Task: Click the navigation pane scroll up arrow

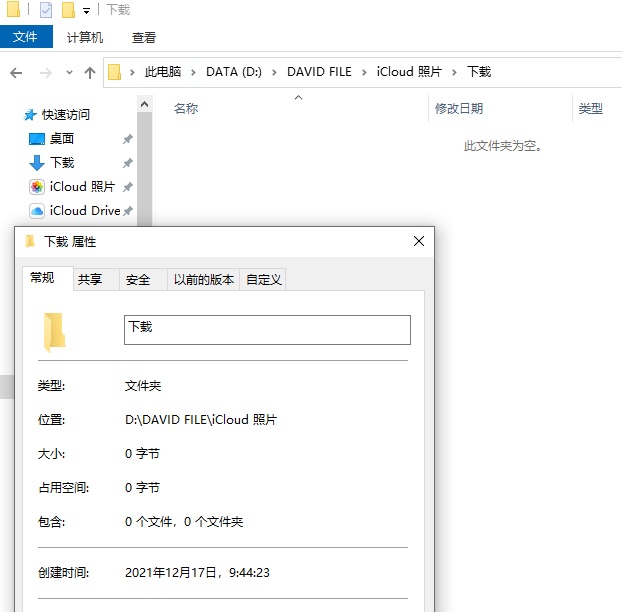Action: (x=144, y=104)
